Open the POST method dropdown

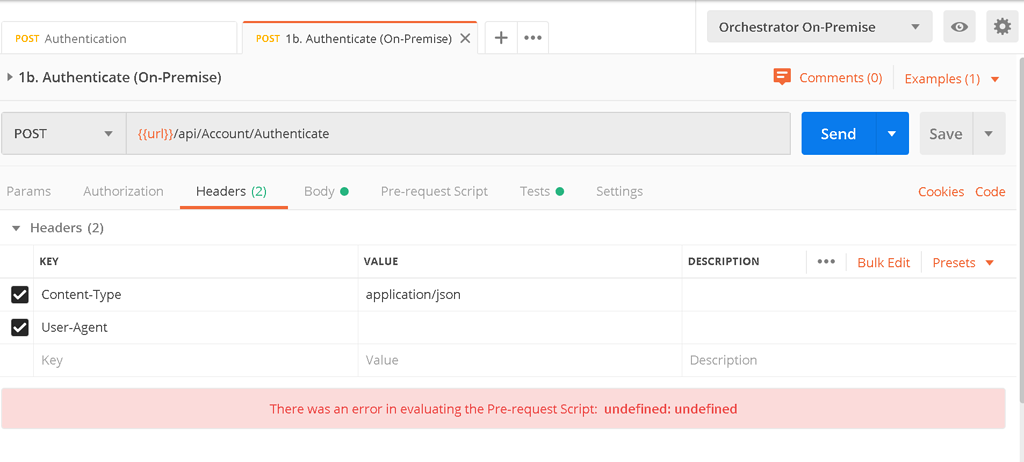[x=64, y=134]
